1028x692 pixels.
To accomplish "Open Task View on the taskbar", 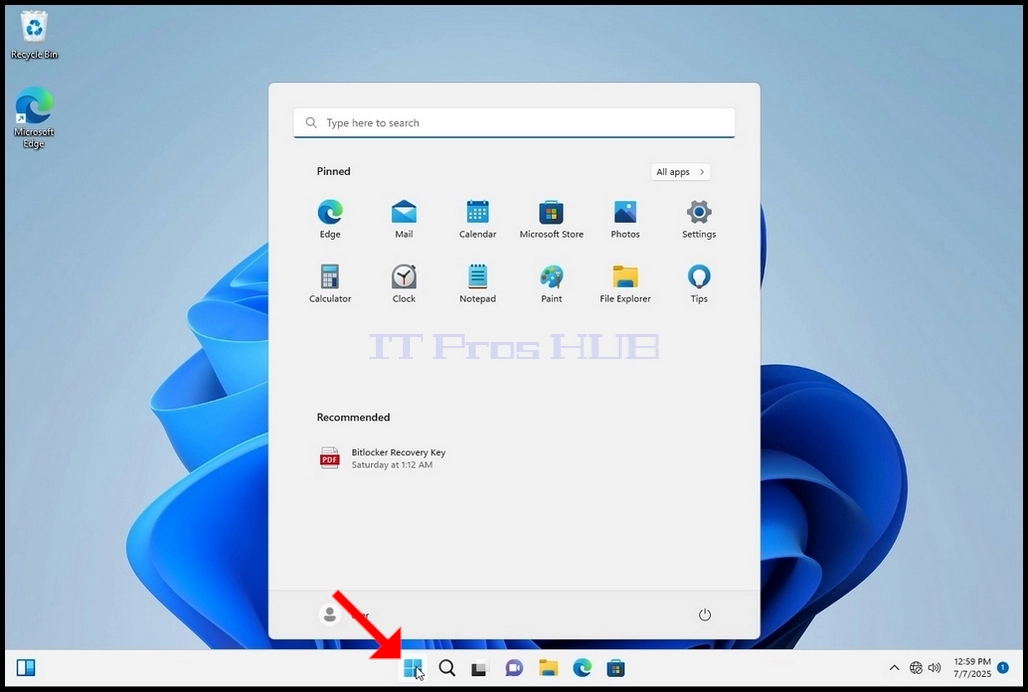I will click(480, 668).
